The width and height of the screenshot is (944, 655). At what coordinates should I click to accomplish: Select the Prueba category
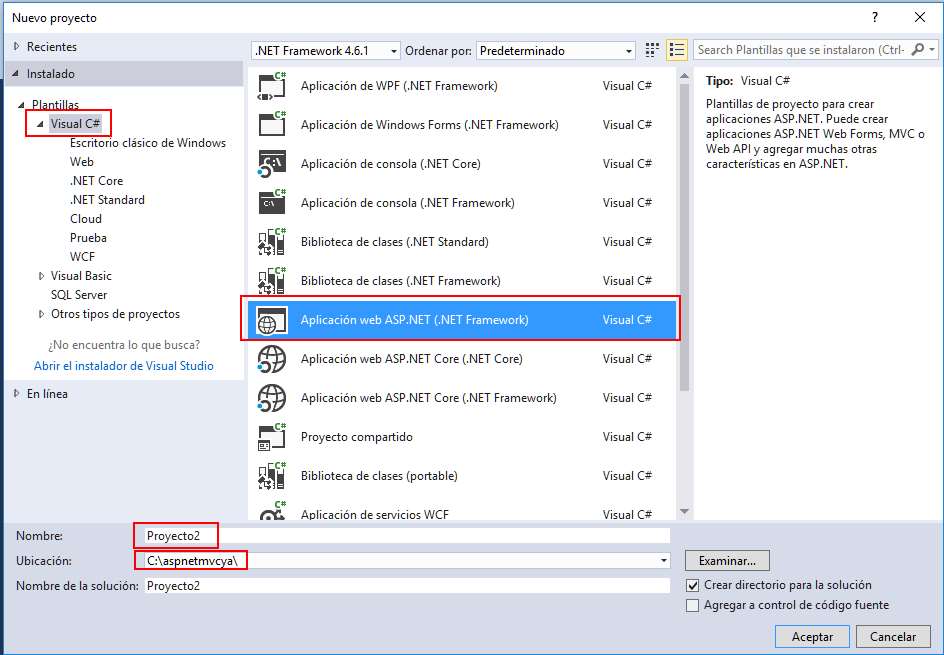[x=88, y=238]
